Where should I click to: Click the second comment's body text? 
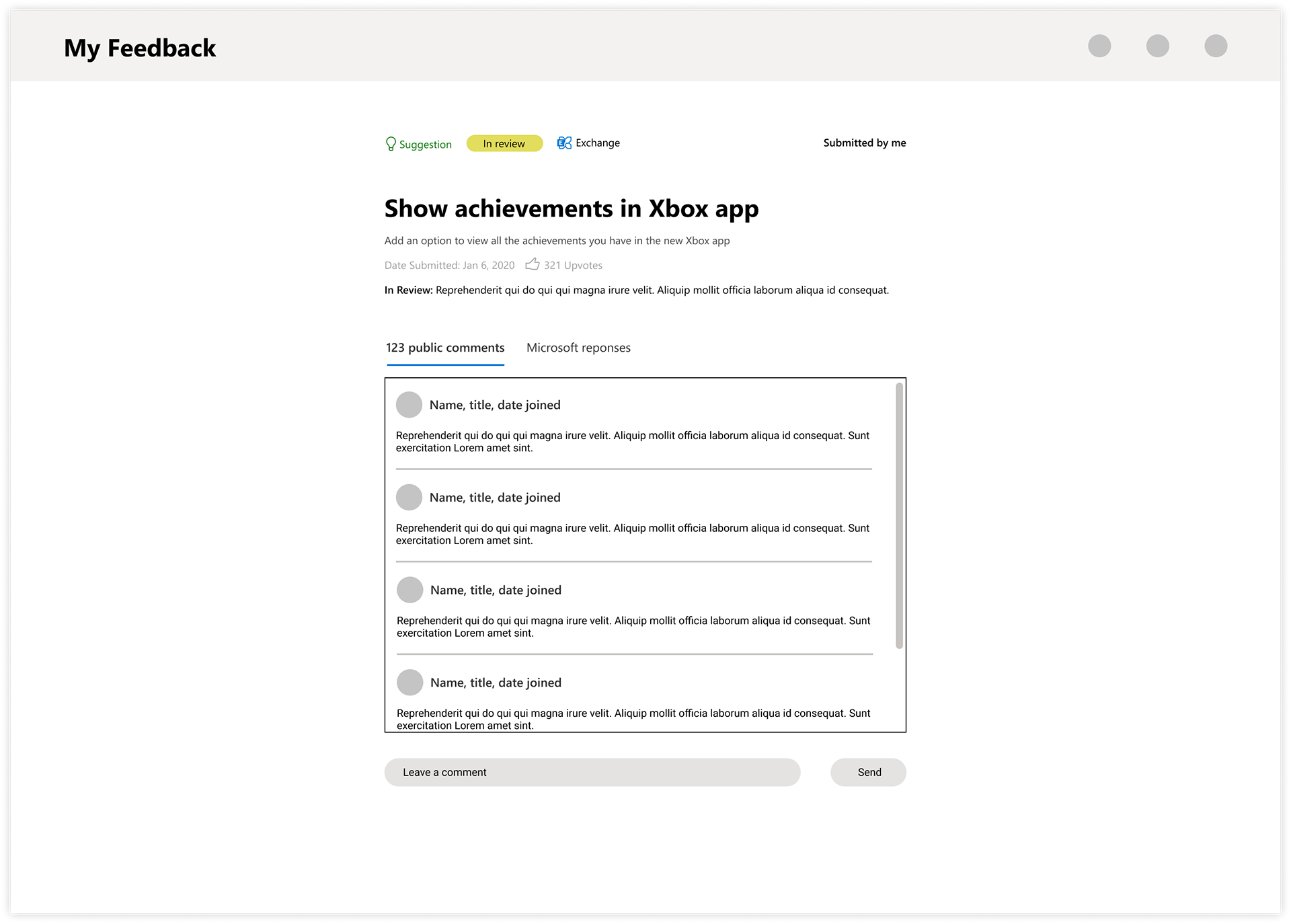pos(633,534)
